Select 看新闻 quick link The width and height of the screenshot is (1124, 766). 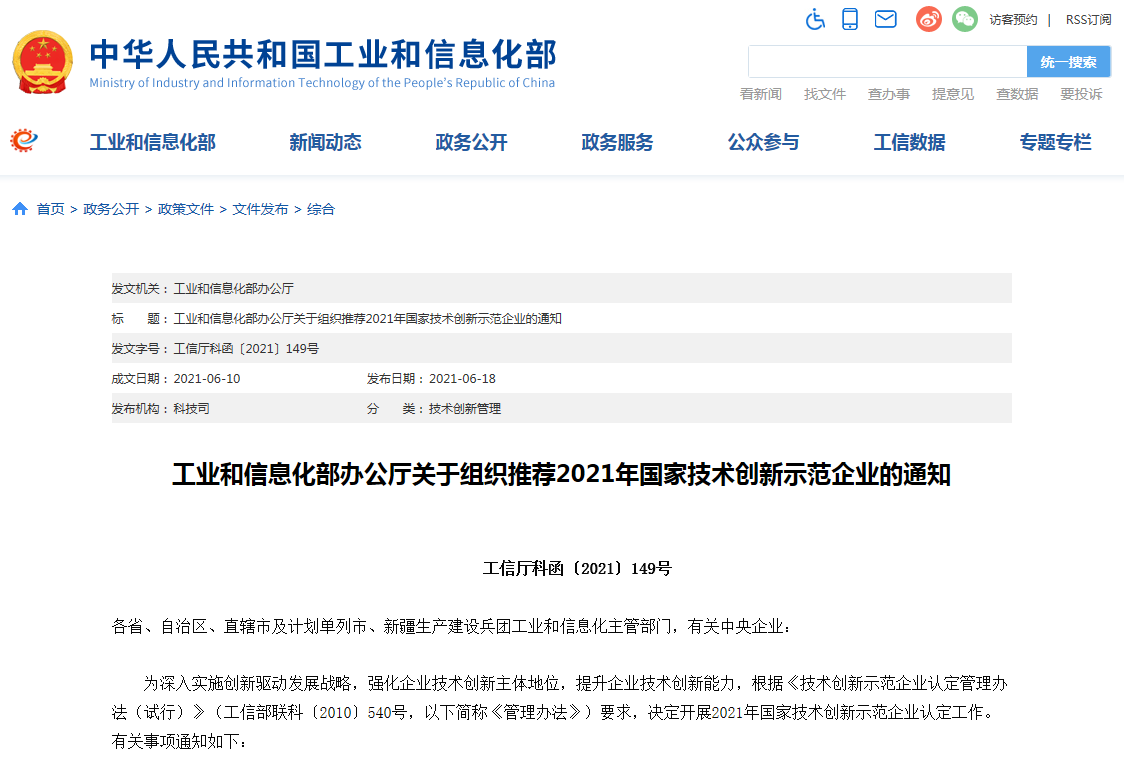click(761, 94)
